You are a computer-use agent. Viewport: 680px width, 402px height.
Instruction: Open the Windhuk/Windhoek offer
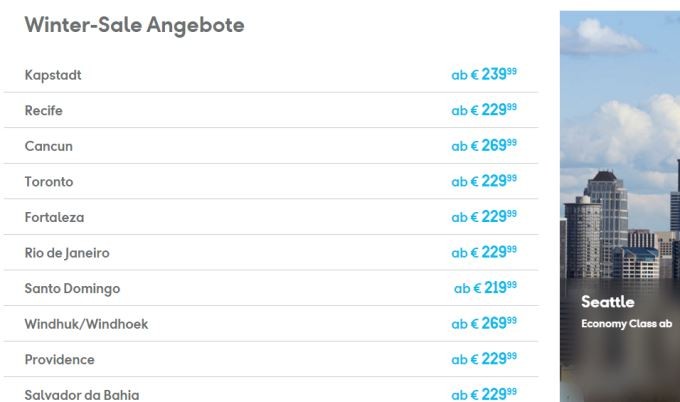point(271,324)
